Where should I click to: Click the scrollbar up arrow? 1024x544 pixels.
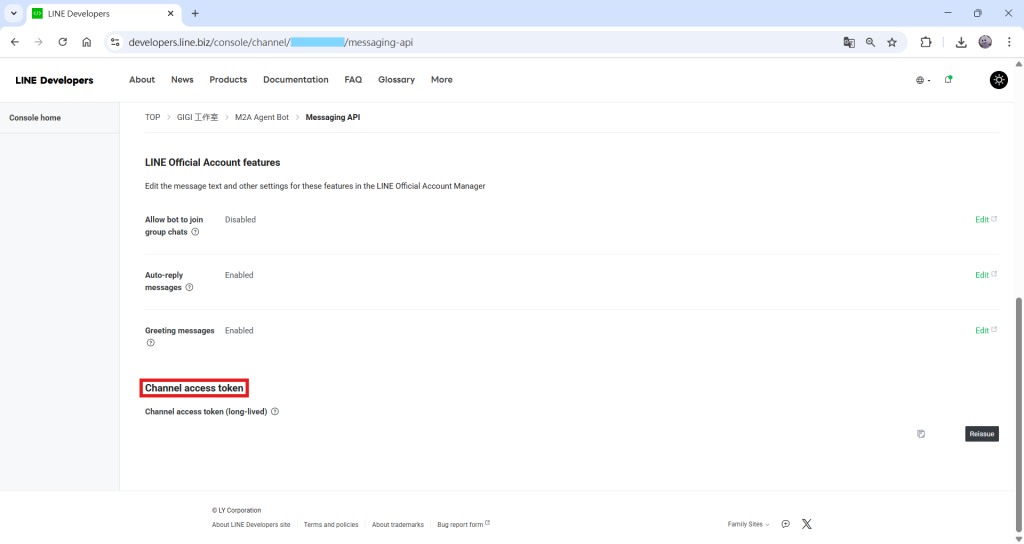1018,64
